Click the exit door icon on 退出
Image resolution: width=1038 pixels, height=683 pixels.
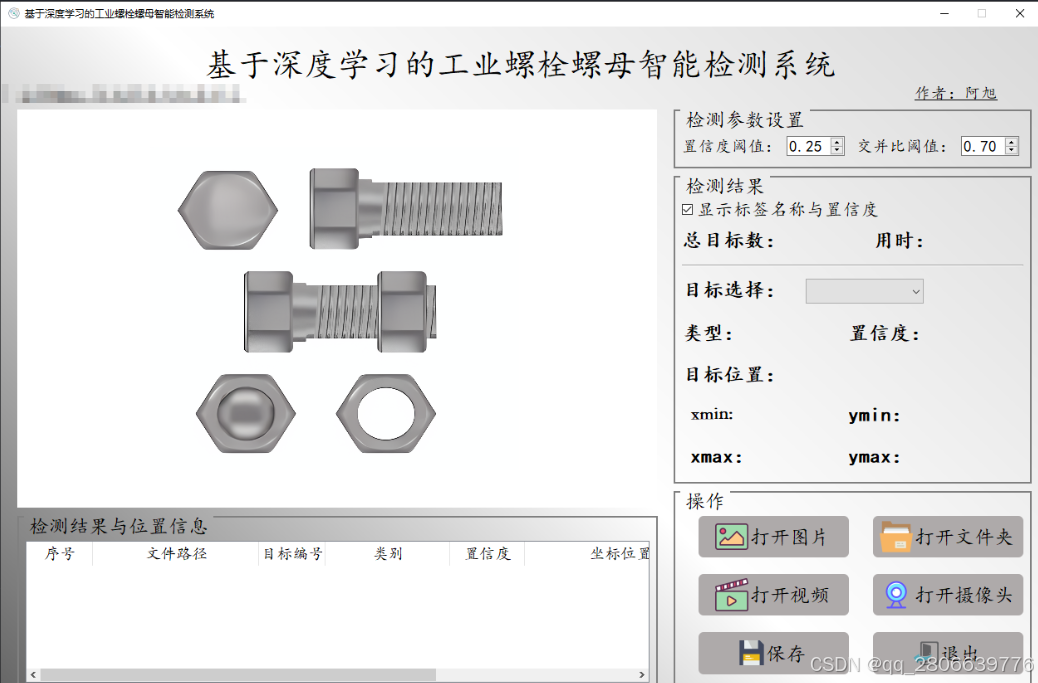click(929, 652)
